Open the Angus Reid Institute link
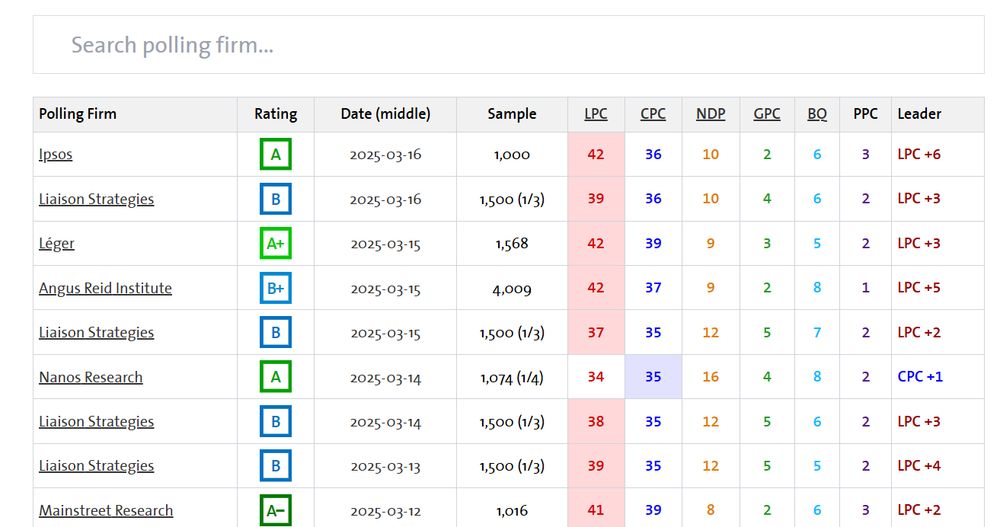1000x527 pixels. click(105, 288)
